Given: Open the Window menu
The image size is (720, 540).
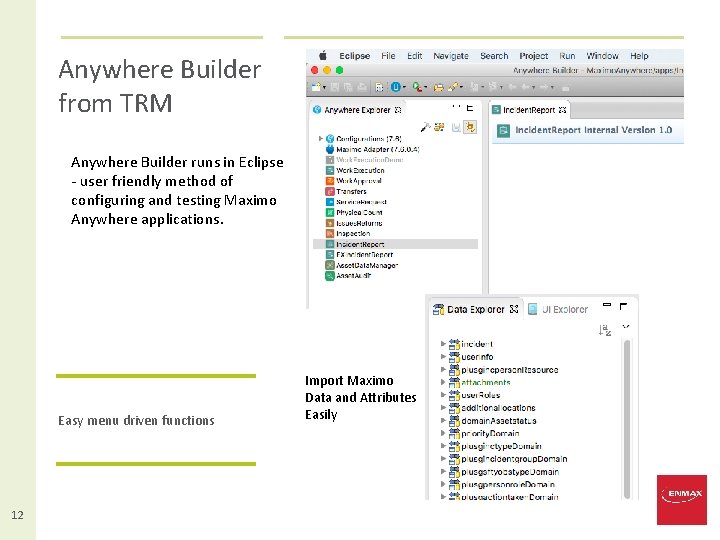Looking at the screenshot, I should (x=602, y=56).
